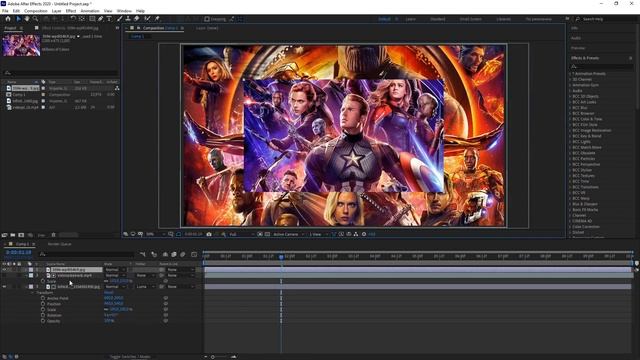Click the new folder icon in Project panel
The image size is (640, 360).
[x=13, y=235]
